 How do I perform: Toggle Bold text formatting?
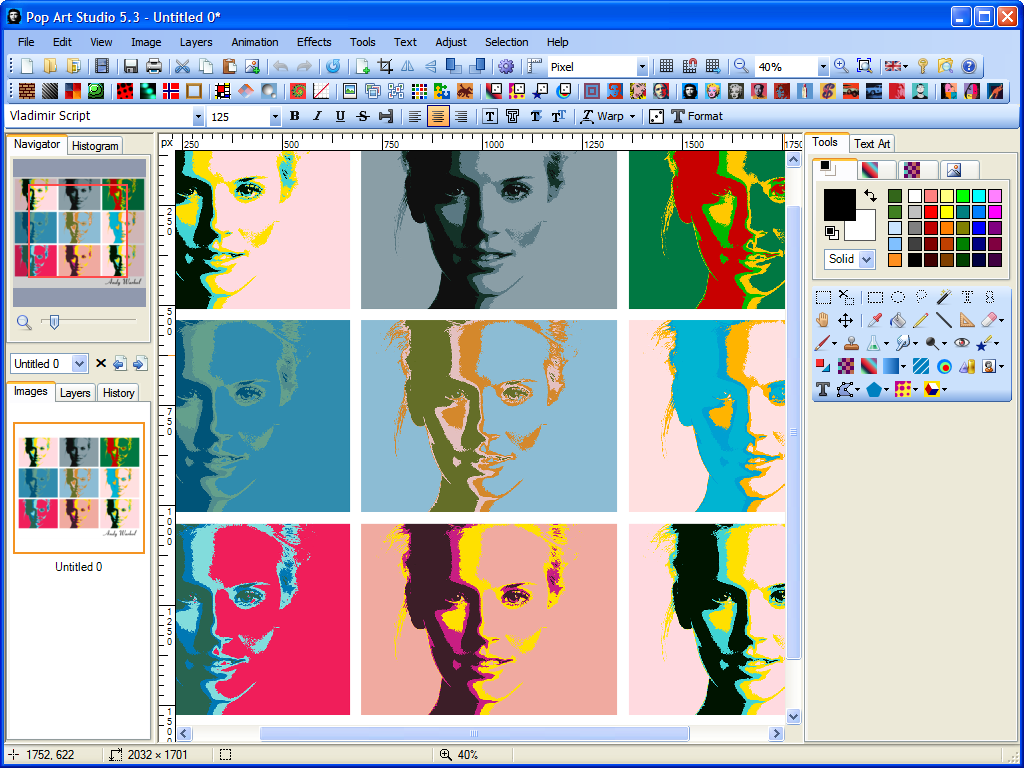(295, 116)
